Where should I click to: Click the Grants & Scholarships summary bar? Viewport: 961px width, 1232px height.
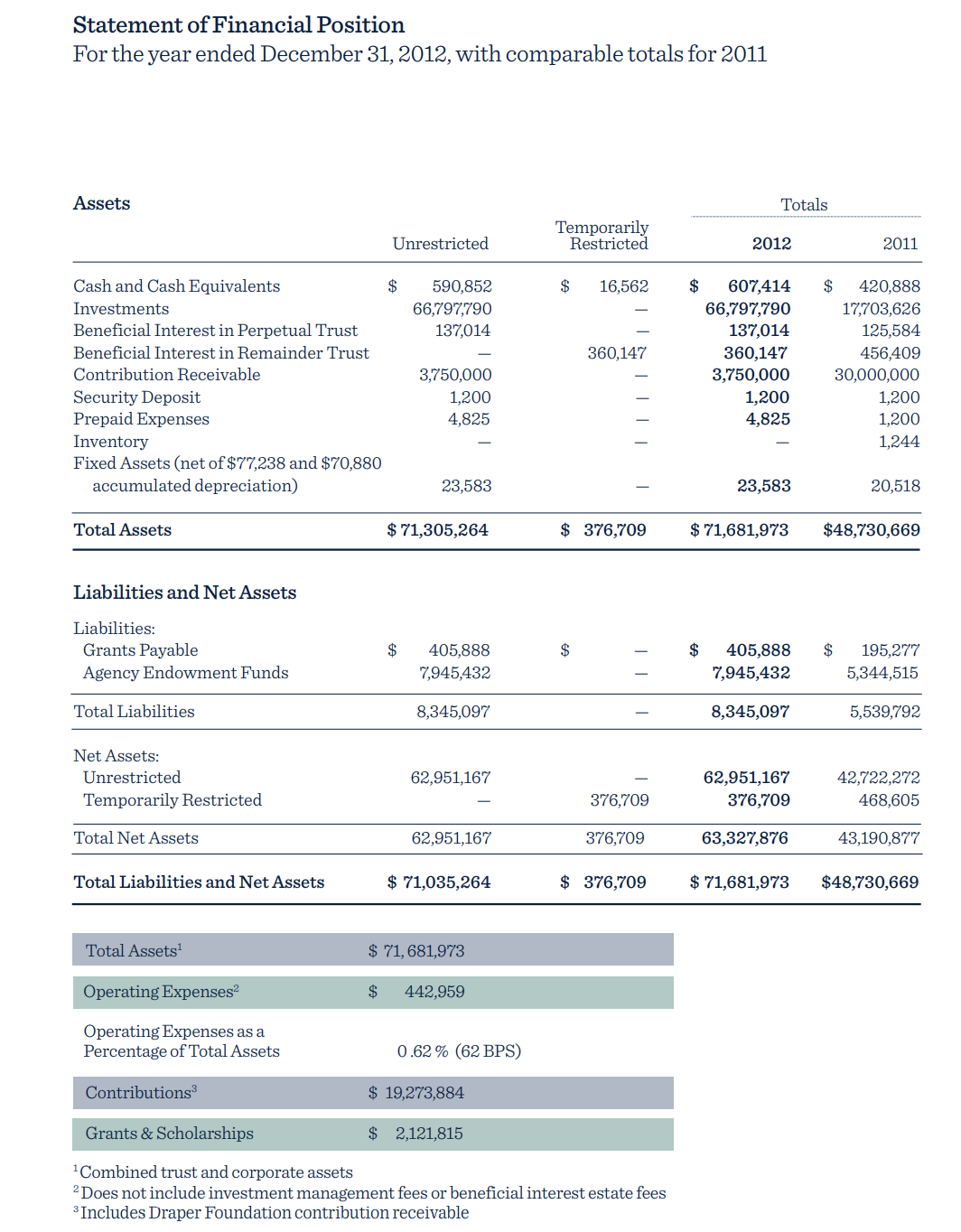(x=372, y=1134)
